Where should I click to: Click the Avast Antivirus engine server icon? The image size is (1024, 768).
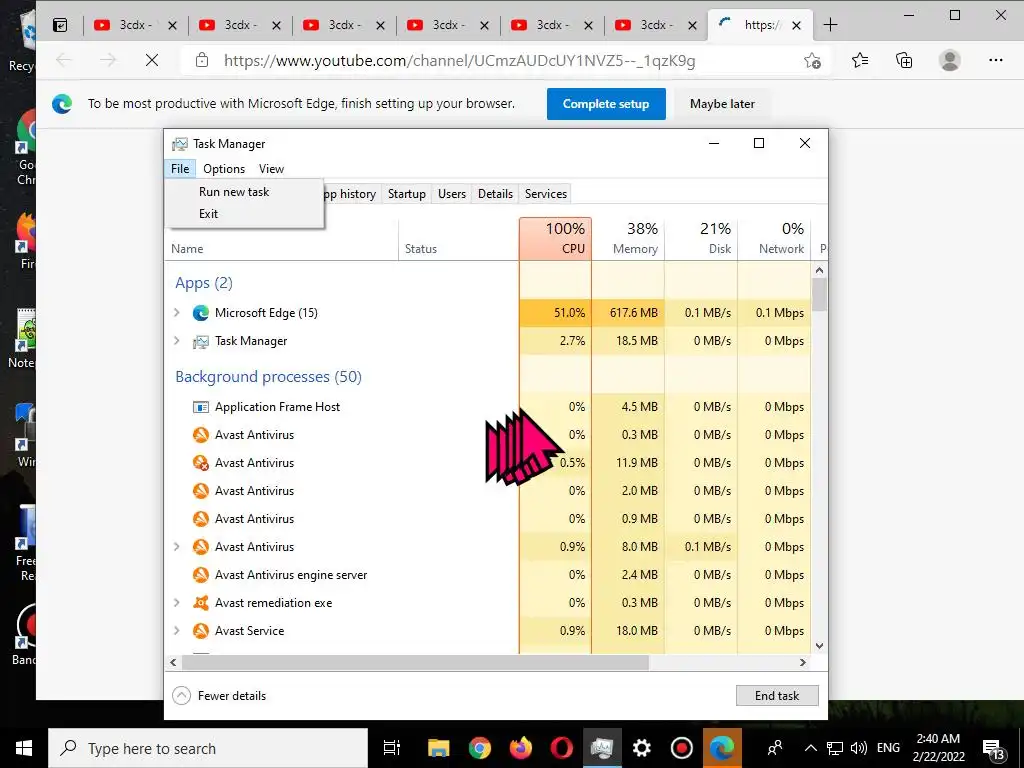click(x=200, y=575)
